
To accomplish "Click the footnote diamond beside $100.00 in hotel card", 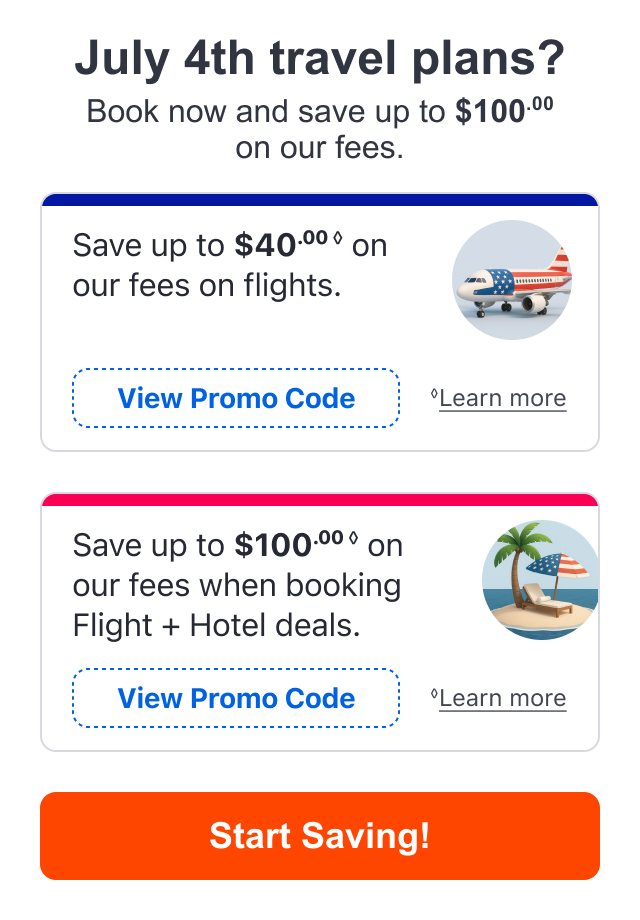I will [353, 537].
